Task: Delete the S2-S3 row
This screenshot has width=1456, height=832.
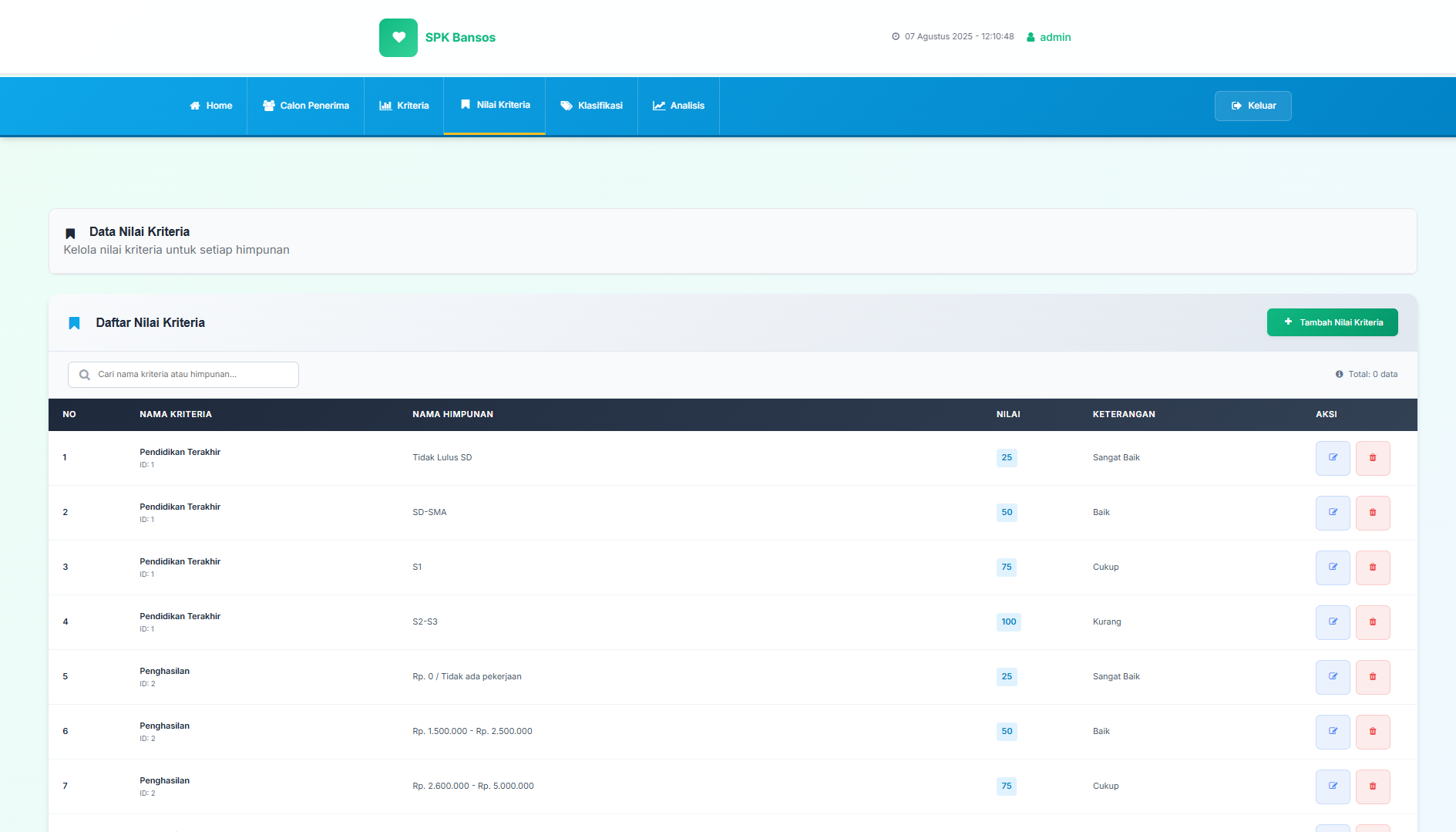Action: 1373,622
